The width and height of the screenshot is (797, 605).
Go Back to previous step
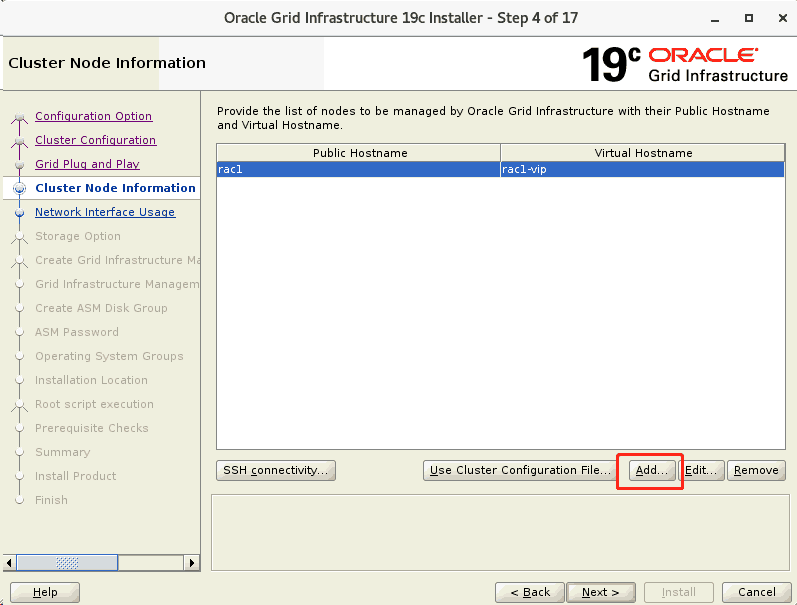click(530, 592)
